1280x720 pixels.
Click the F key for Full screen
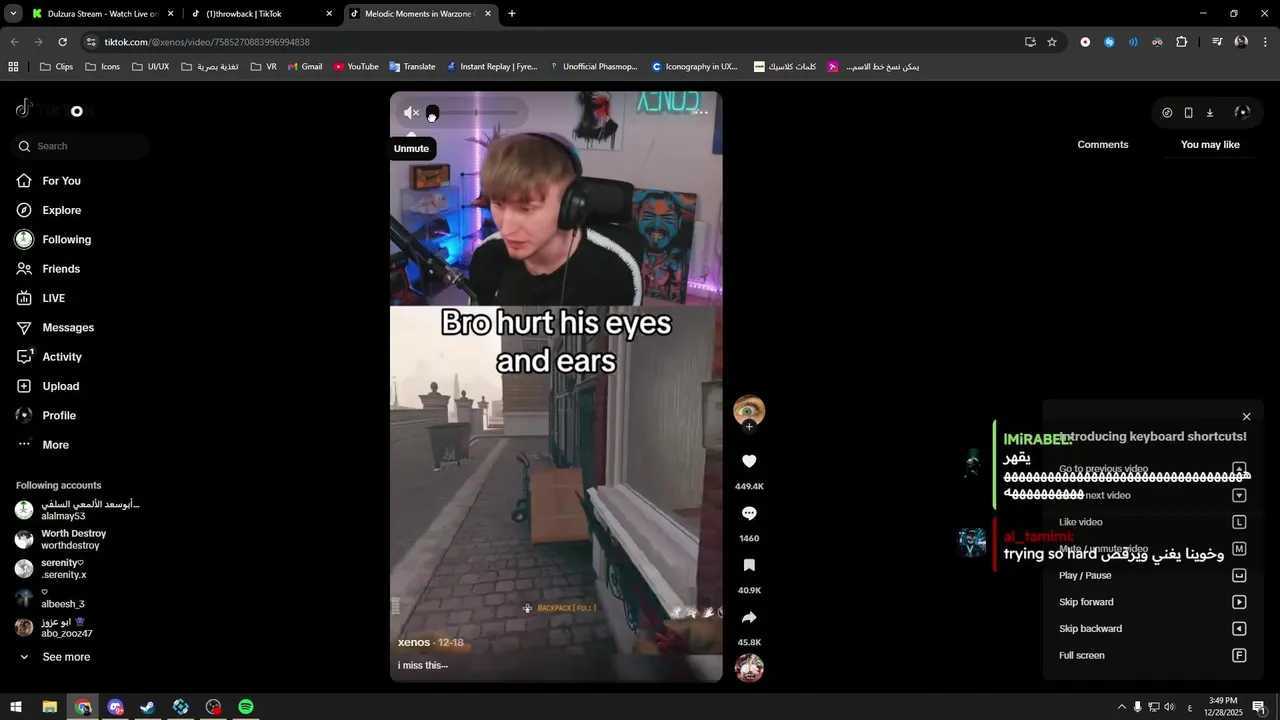click(x=1239, y=656)
